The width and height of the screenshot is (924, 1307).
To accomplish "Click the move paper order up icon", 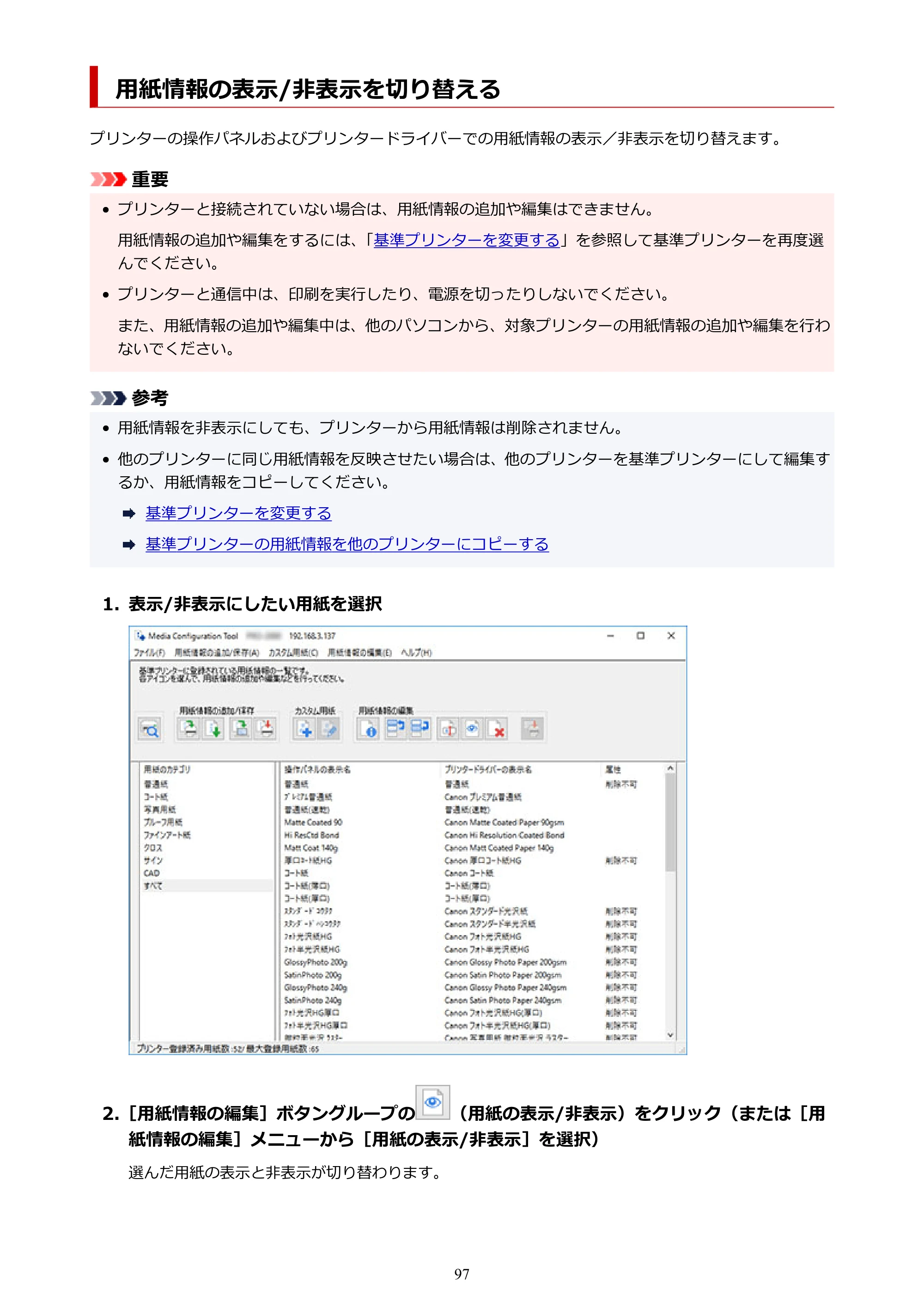I will coord(395,728).
